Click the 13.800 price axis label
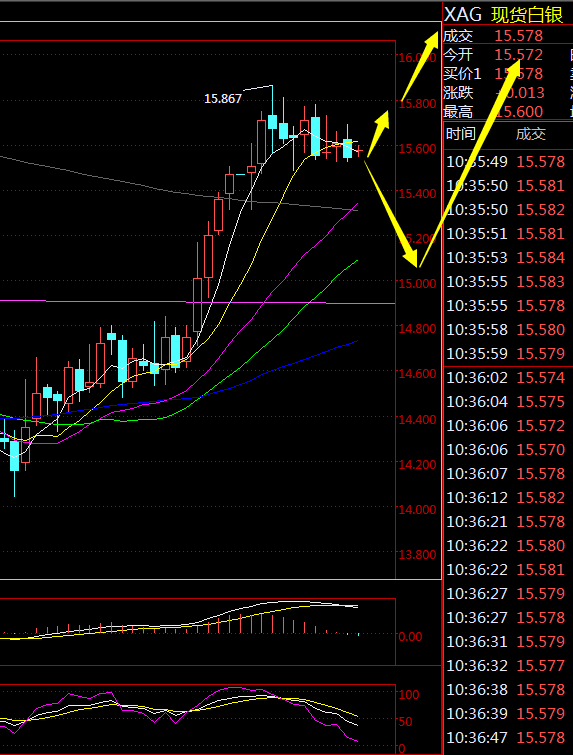The image size is (573, 755). [x=417, y=555]
